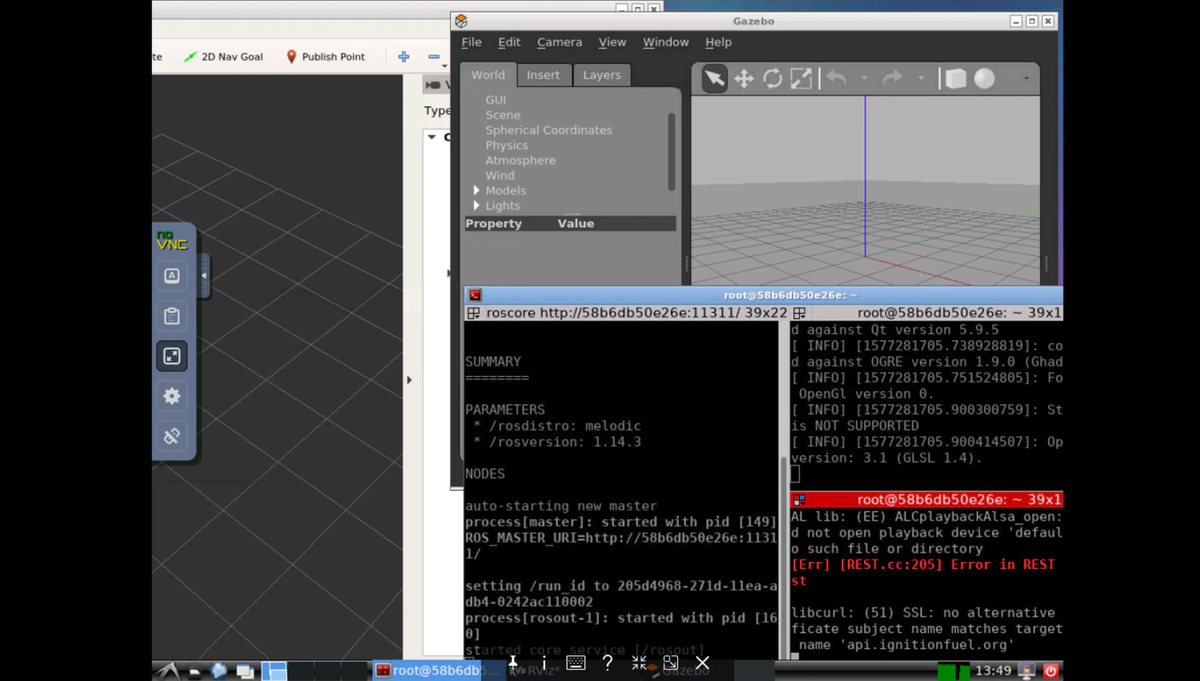Toggle noVNC fullscreen mode
This screenshot has width=1200, height=681.
tap(172, 356)
